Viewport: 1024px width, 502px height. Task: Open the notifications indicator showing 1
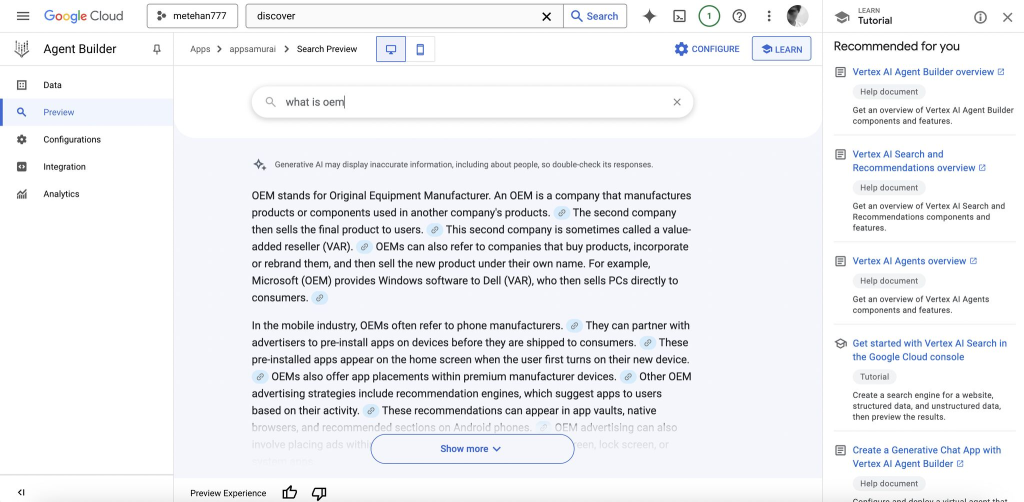pos(709,16)
